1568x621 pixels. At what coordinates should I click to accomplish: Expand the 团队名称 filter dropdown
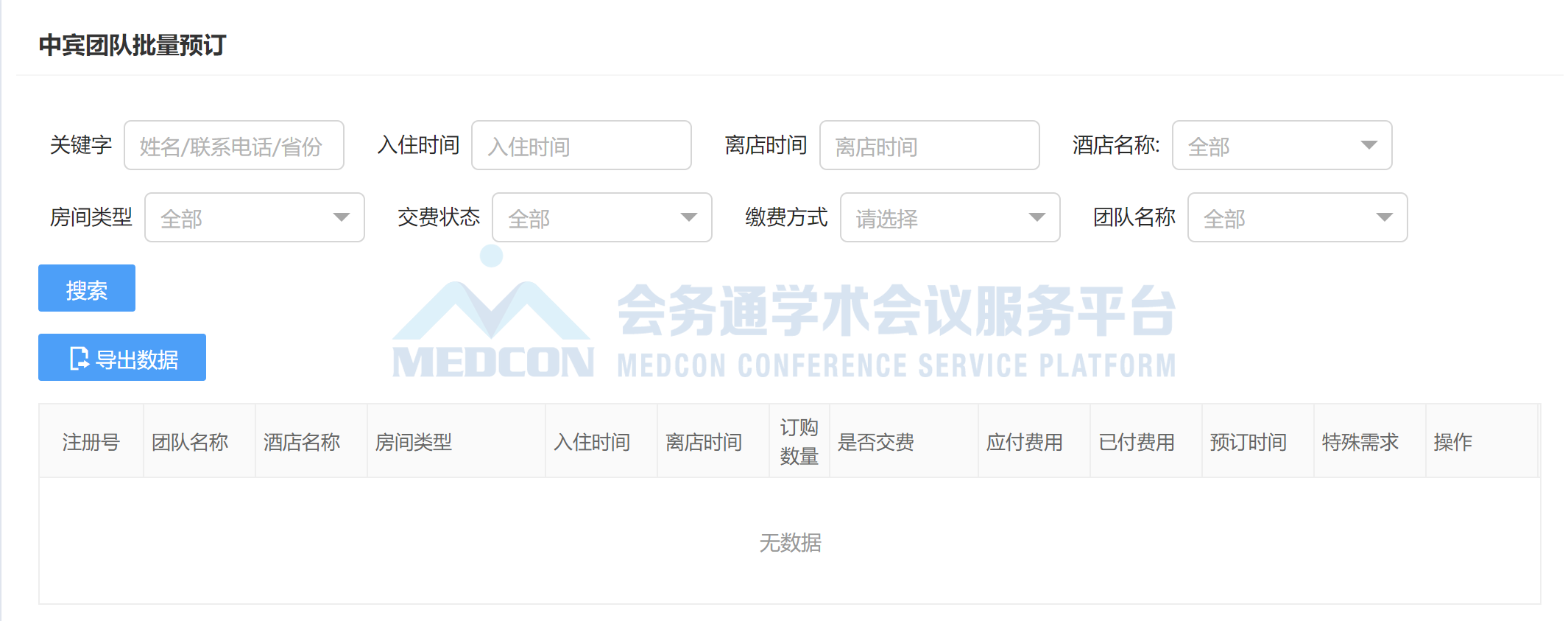[1298, 217]
